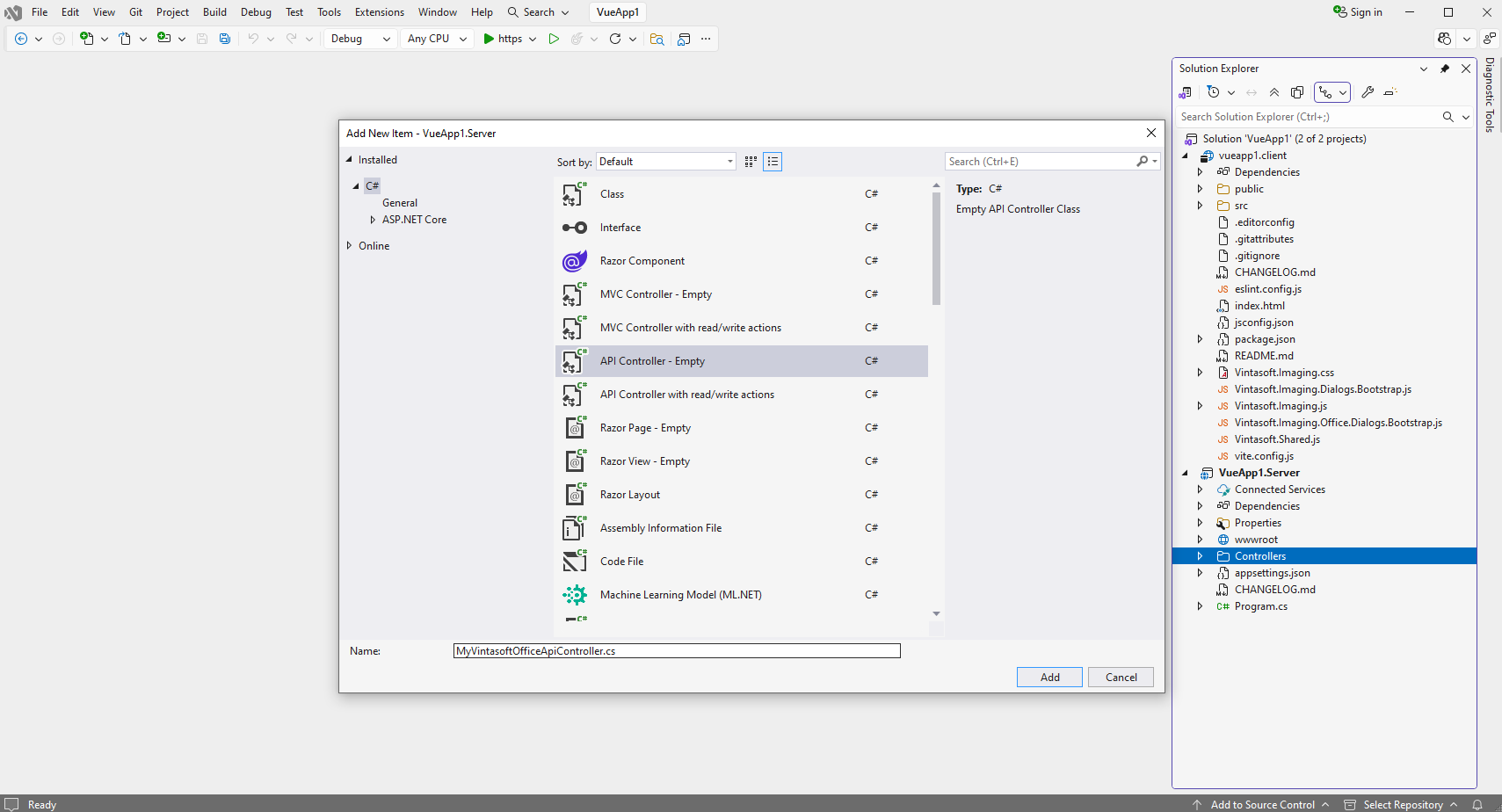Click the Show All Files icon
The width and height of the screenshot is (1502, 812).
[1297, 92]
